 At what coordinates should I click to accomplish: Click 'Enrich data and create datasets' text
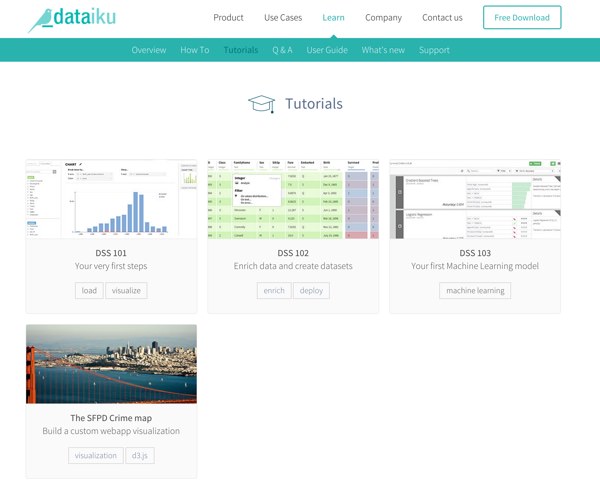(x=293, y=266)
